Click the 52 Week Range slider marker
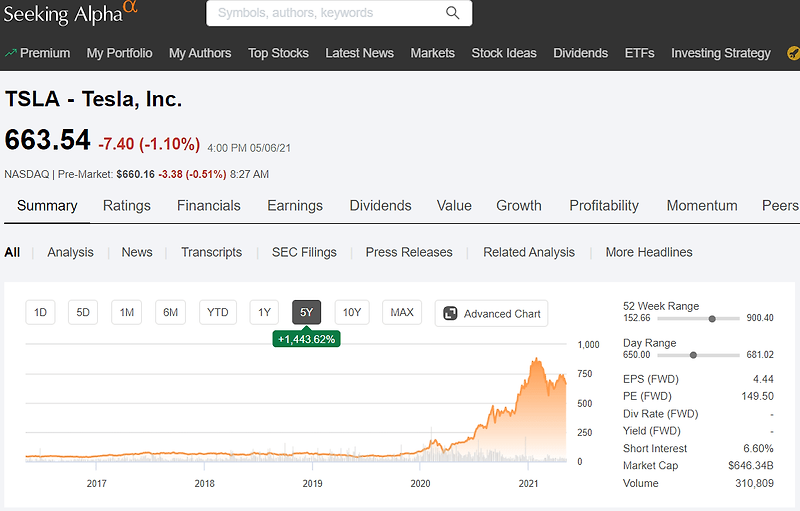This screenshot has height=511, width=800. coord(712,319)
